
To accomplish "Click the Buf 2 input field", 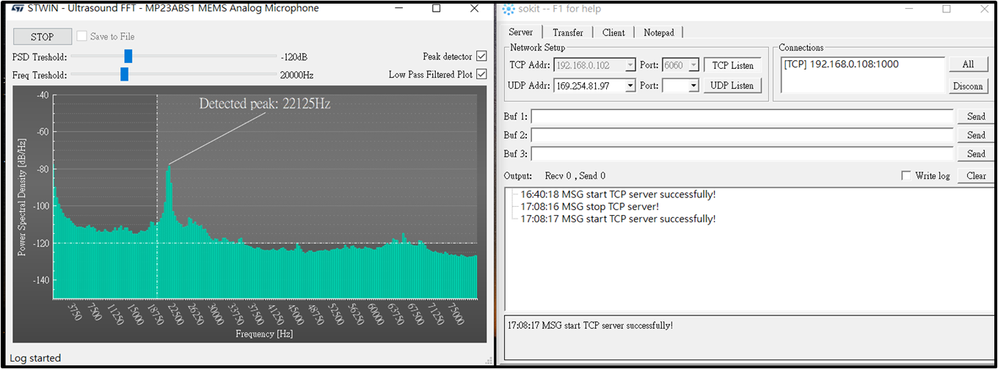I will coord(741,136).
